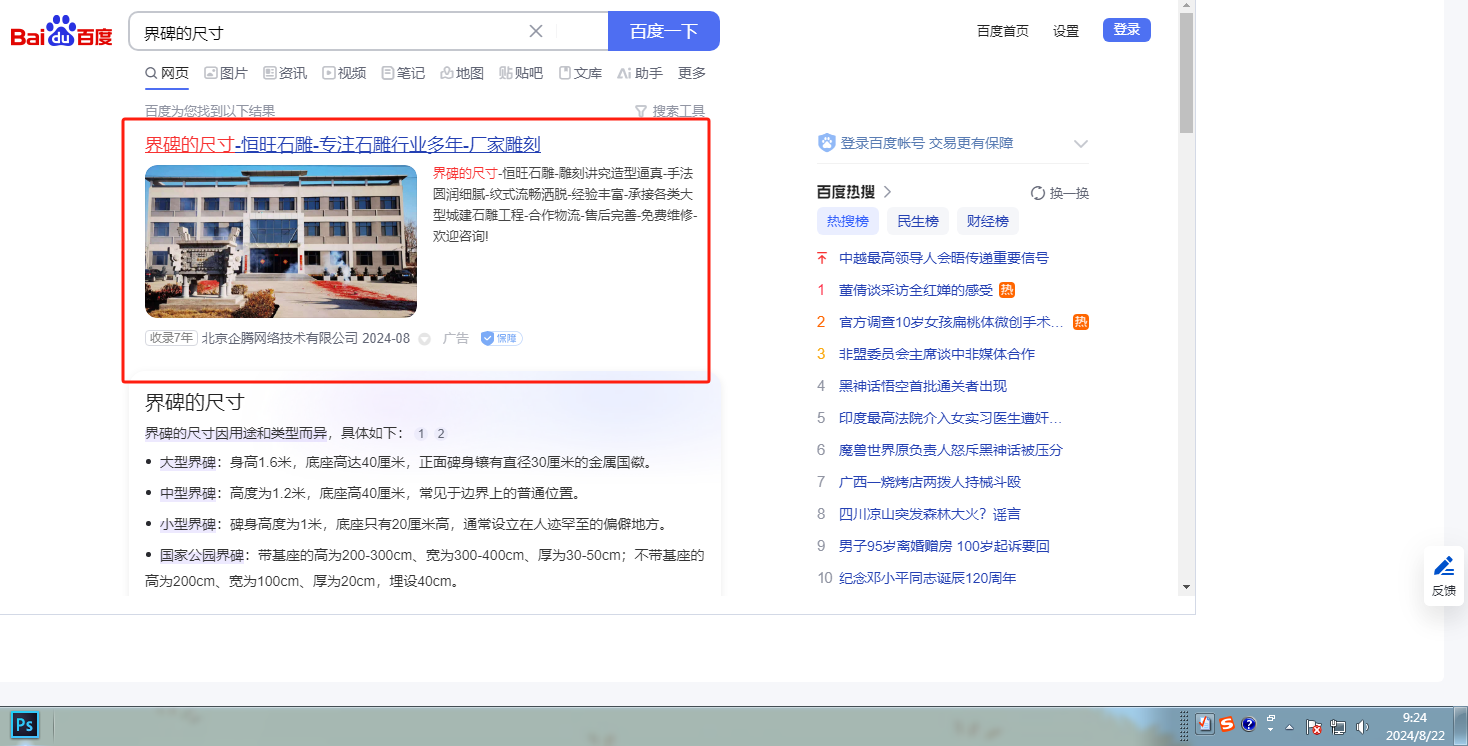1468x746 pixels.
Task: Open hot search 中越最高领导人会晤传递重要信号
Action: point(944,258)
